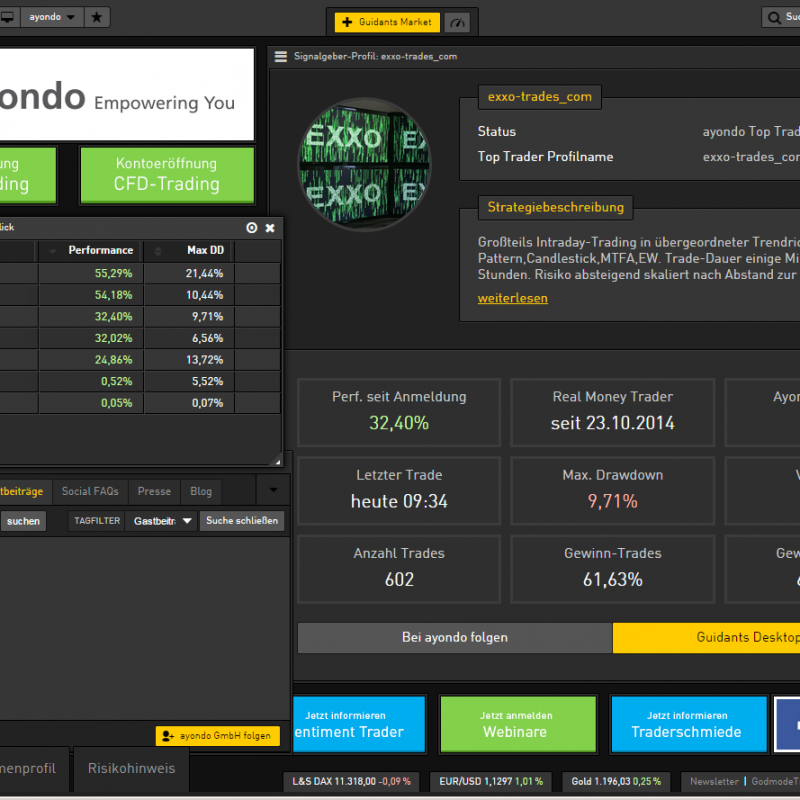Click the weiterlesen link
The image size is (800, 800).
coord(512,298)
